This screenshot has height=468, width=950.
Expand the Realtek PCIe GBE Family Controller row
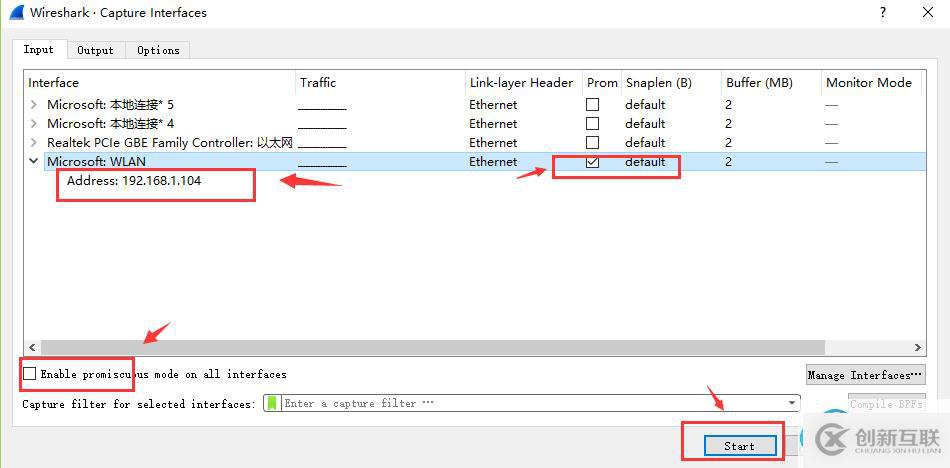pyautogui.click(x=33, y=143)
